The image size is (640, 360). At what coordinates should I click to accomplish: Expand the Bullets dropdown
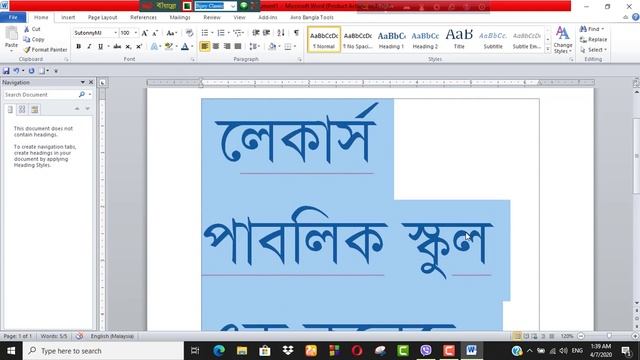click(212, 33)
